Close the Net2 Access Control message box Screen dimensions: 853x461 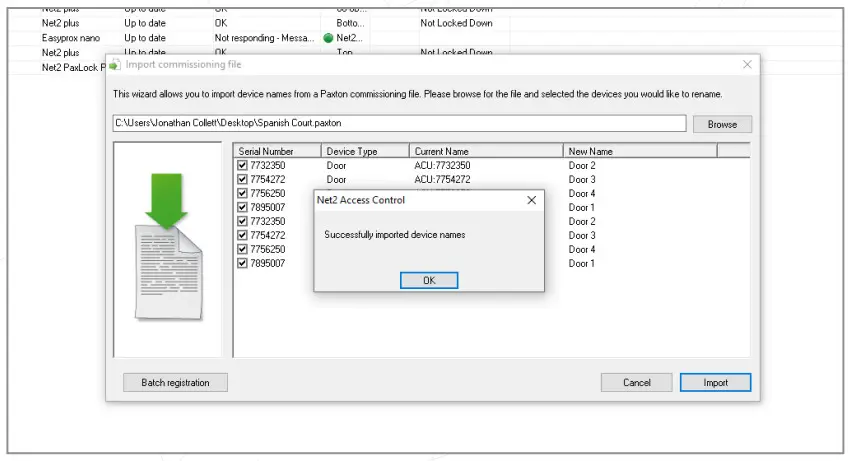coord(531,200)
